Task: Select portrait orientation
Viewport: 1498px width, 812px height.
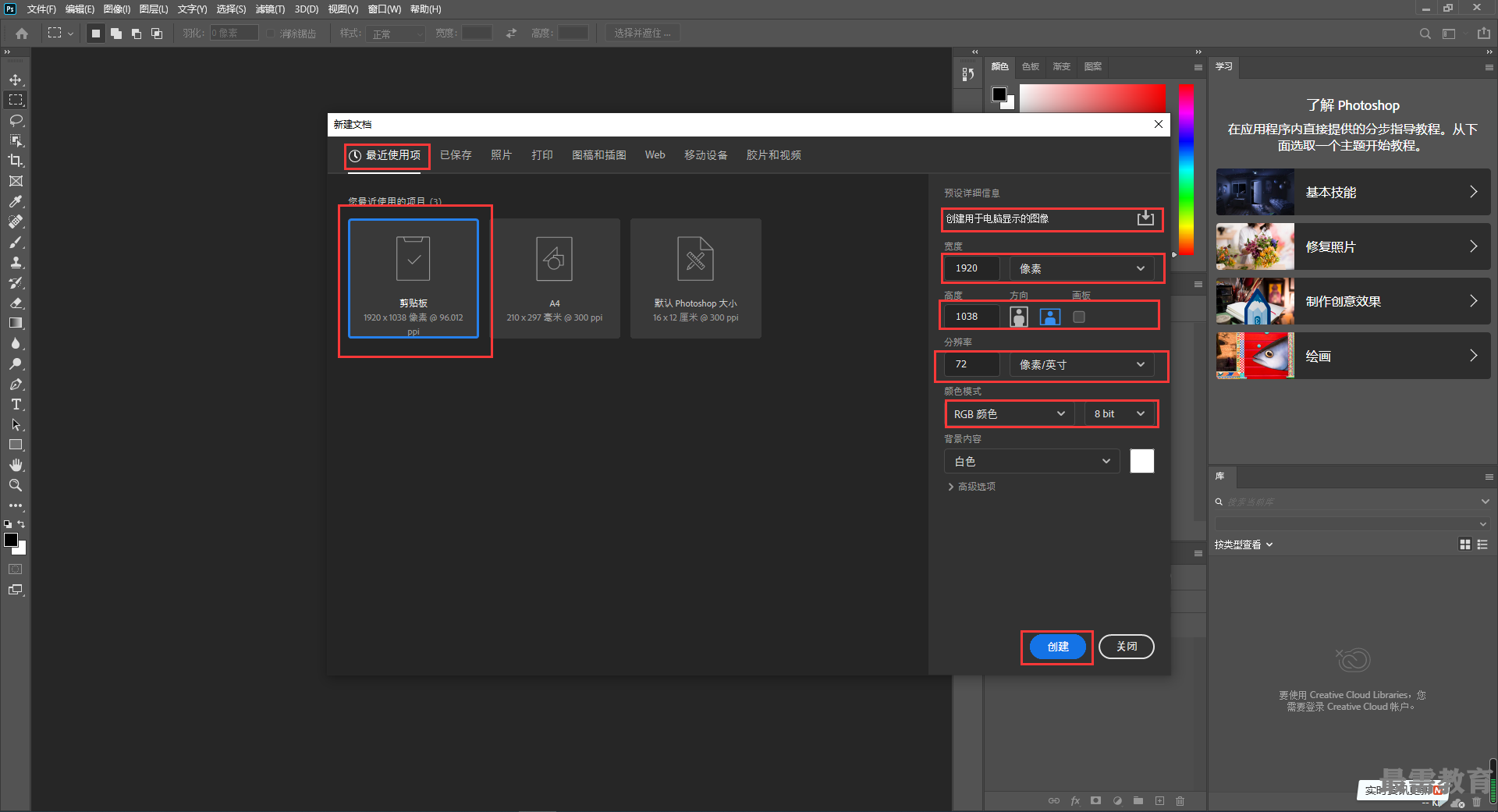Action: (x=1019, y=317)
